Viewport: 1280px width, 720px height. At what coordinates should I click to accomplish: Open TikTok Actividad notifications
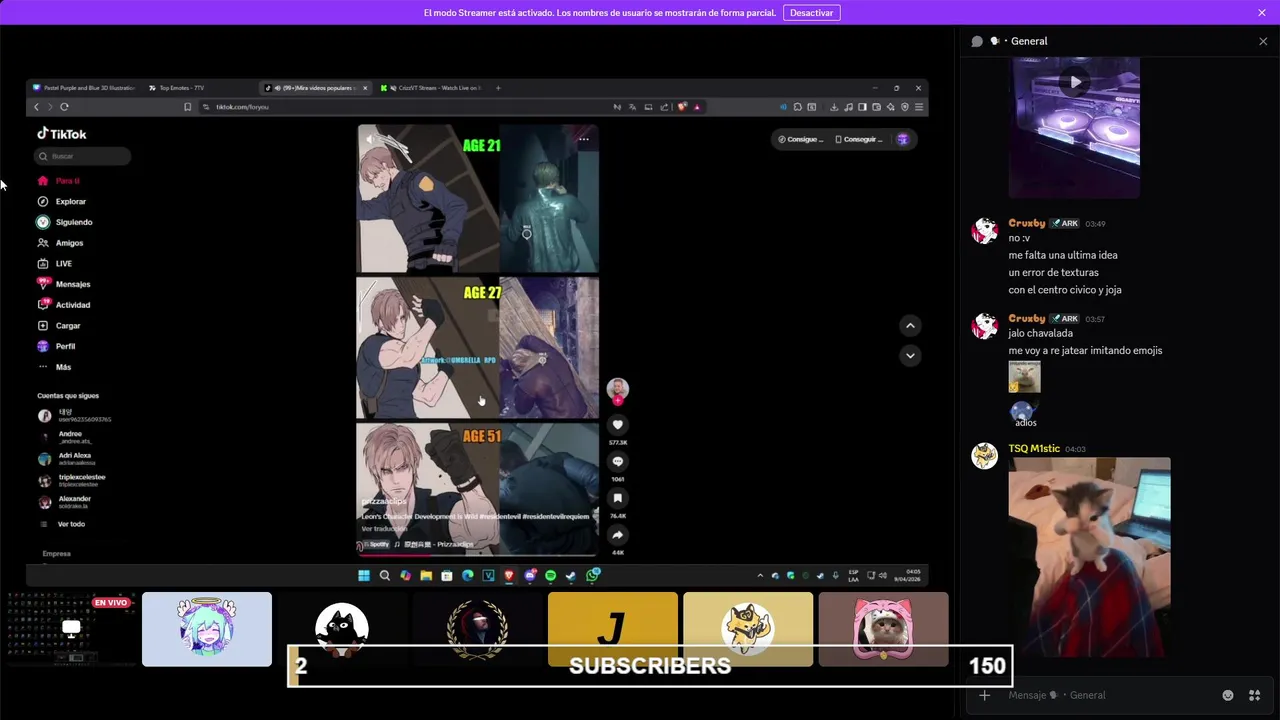tap(64, 305)
